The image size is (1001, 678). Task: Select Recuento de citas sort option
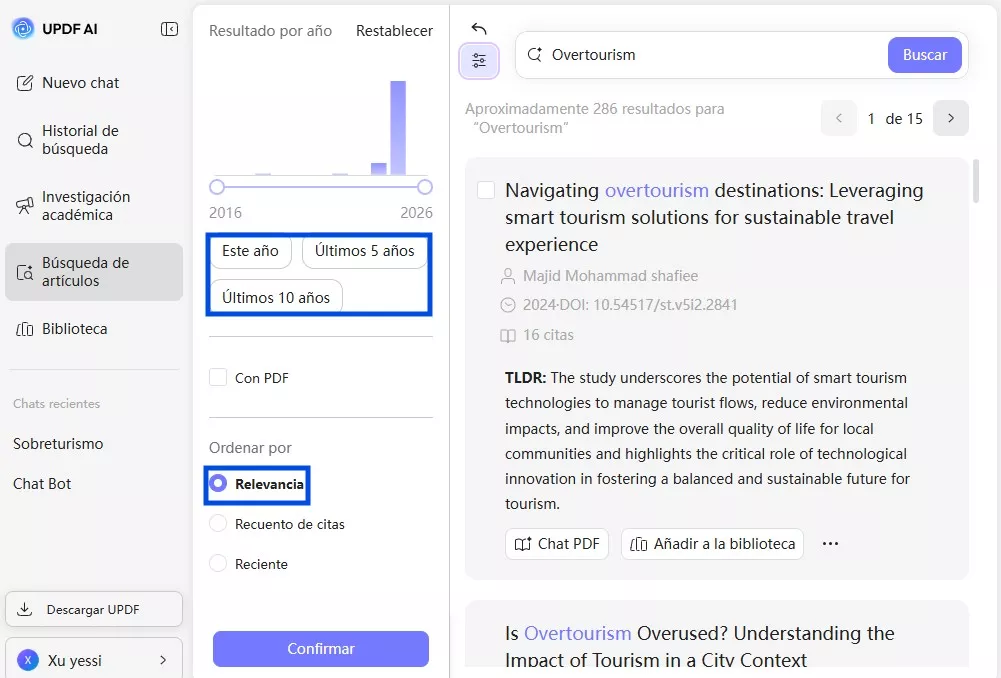218,524
